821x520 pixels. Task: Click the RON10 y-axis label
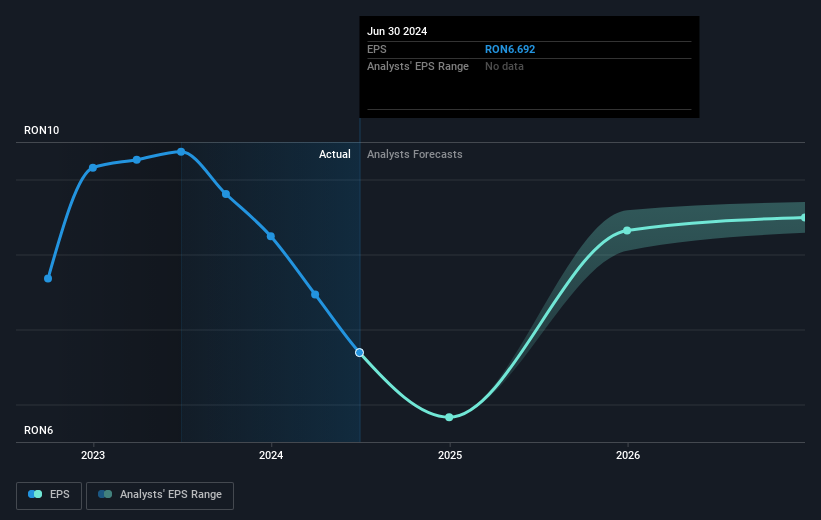(42, 130)
